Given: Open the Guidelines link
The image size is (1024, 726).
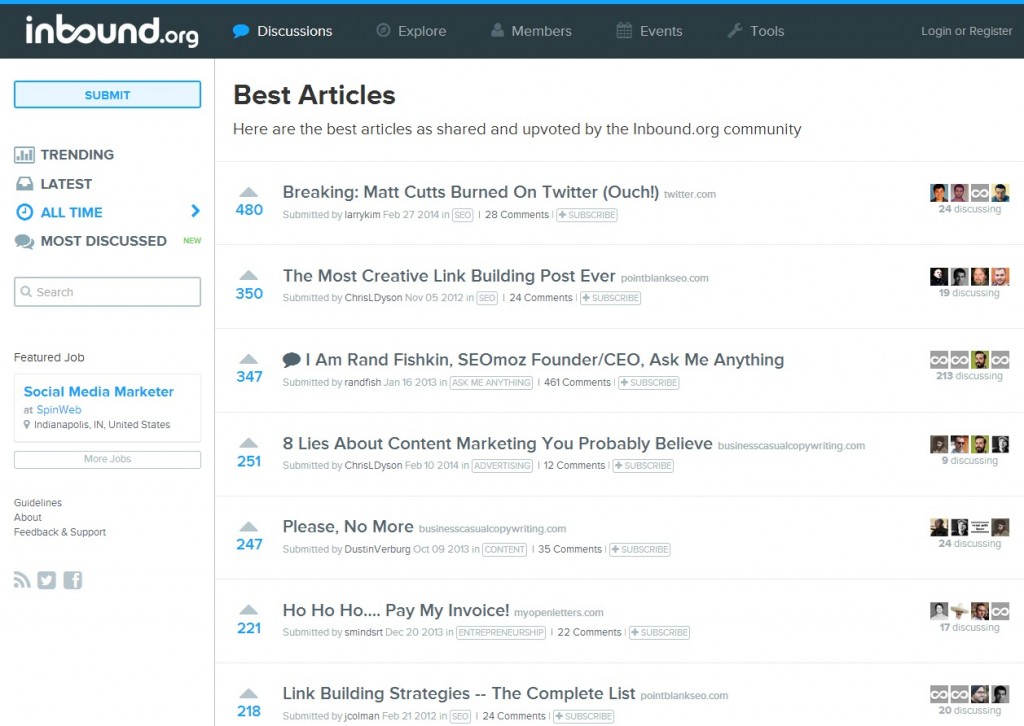Looking at the screenshot, I should (x=38, y=503).
